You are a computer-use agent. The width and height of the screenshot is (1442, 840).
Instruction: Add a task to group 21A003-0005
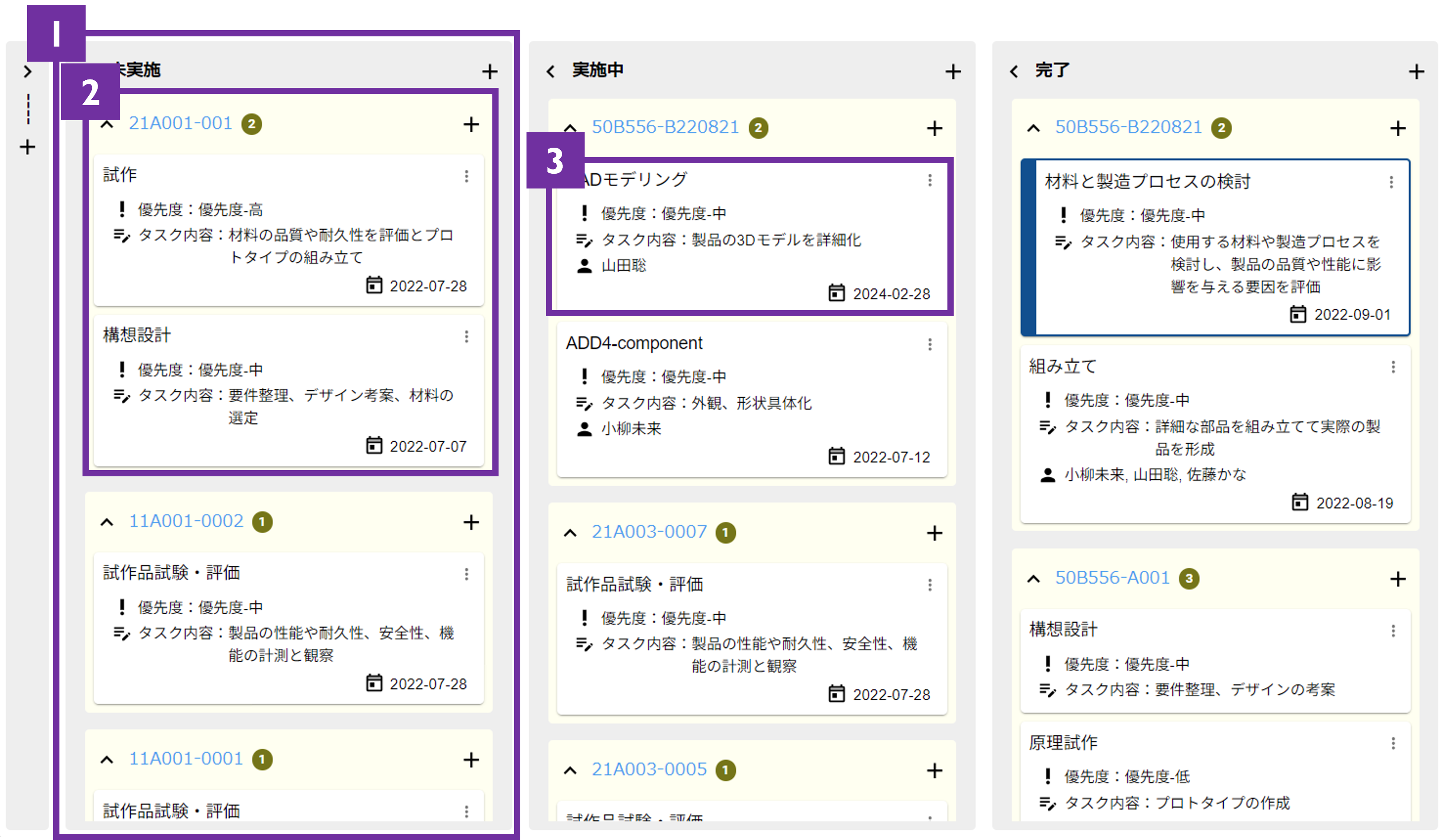(935, 770)
